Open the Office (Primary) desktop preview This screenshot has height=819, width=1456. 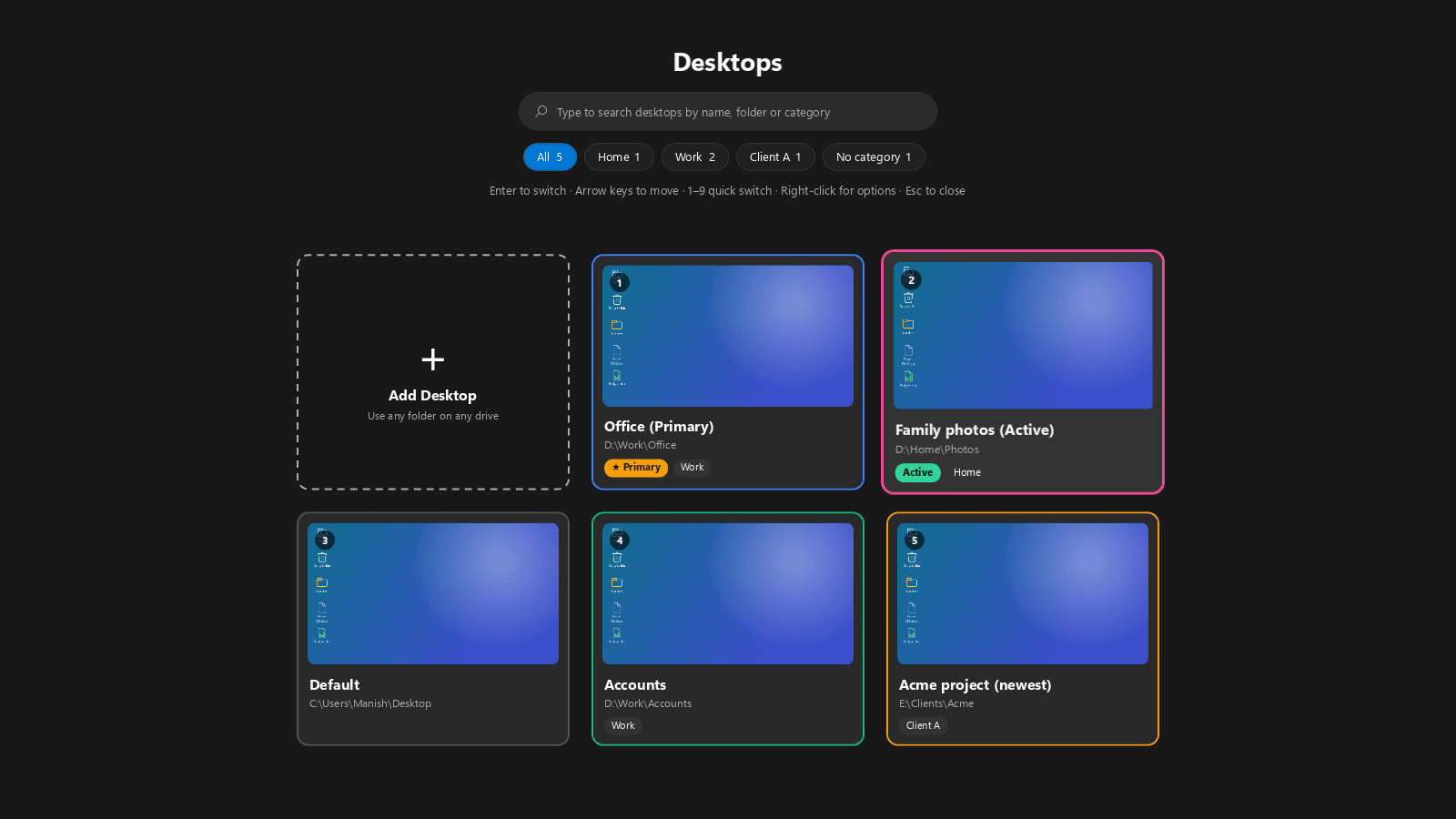(728, 336)
